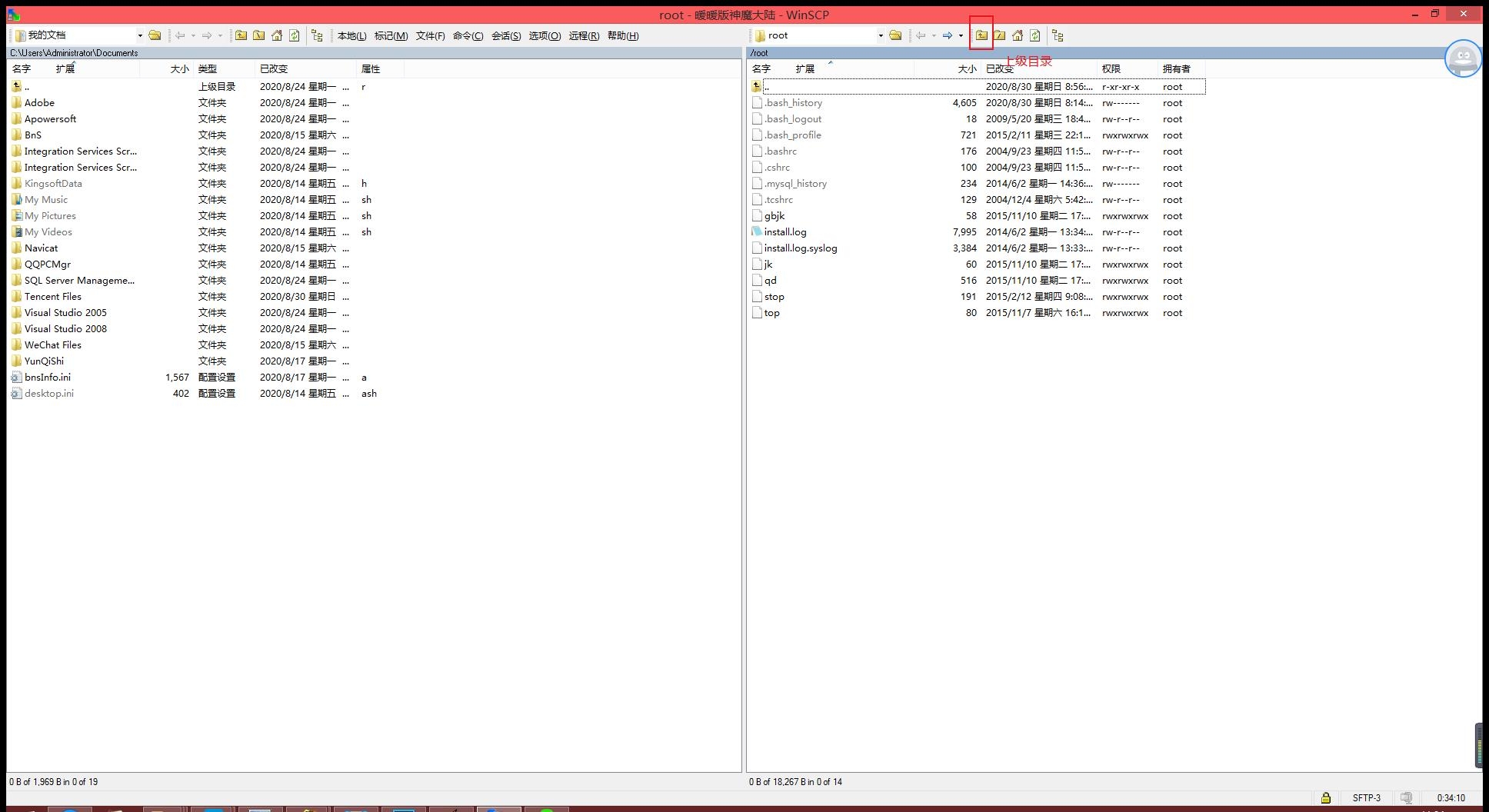Open the local directory browse folder icon

click(x=155, y=35)
